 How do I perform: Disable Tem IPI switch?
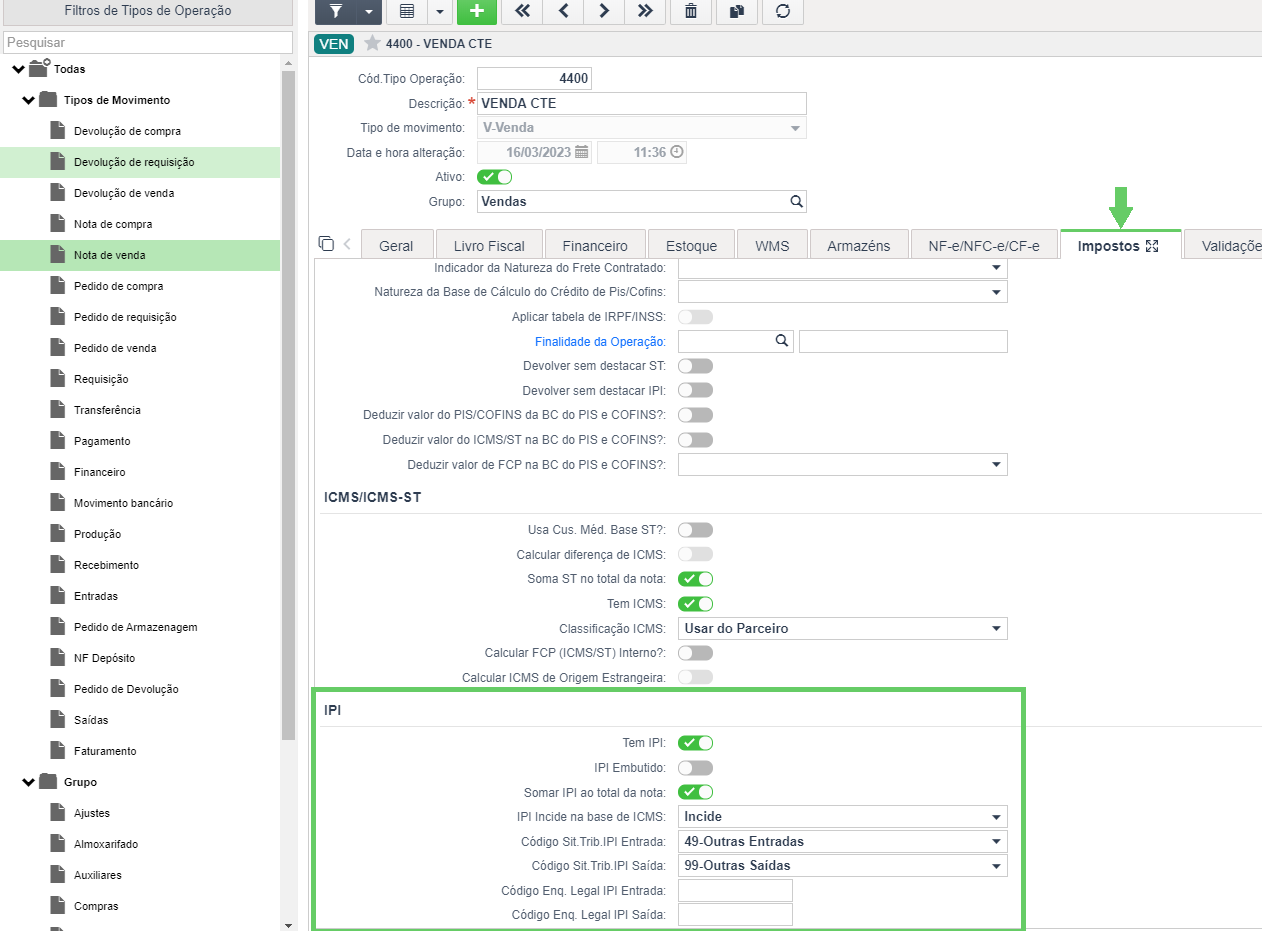(695, 743)
